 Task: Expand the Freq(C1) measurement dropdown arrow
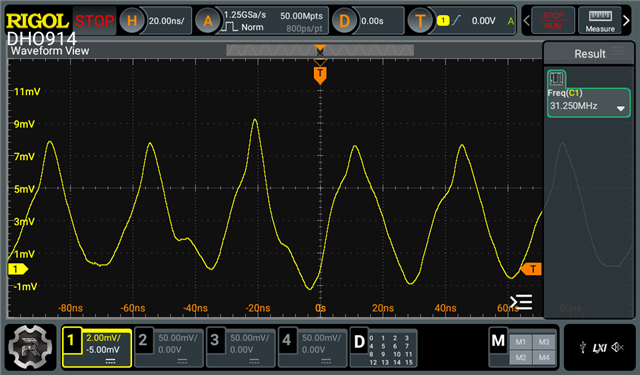[x=620, y=109]
